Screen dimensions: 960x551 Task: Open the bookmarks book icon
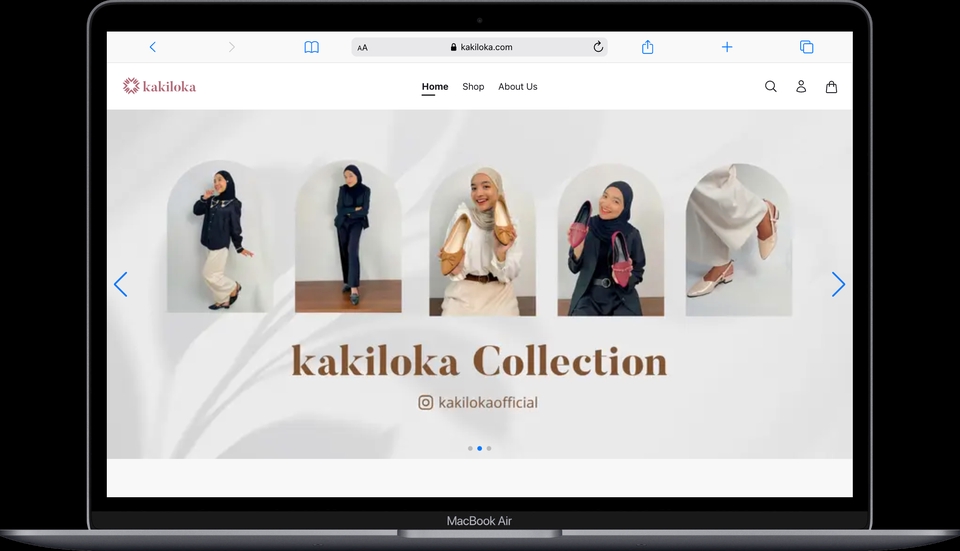click(x=312, y=47)
